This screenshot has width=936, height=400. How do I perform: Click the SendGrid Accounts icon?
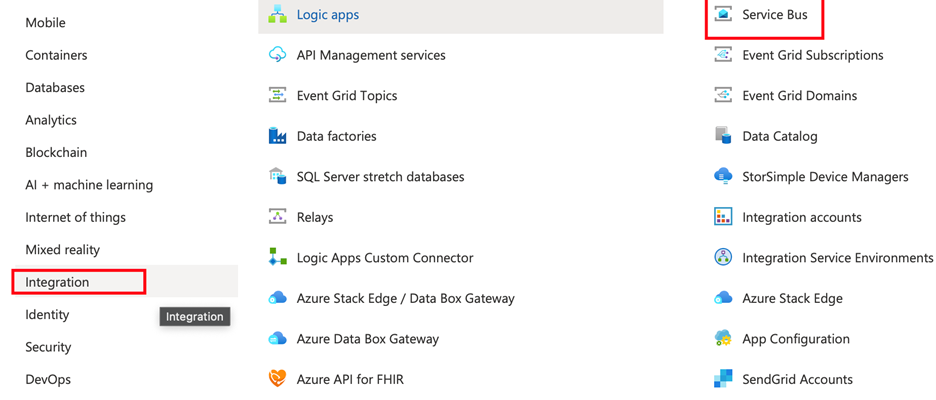coord(723,379)
